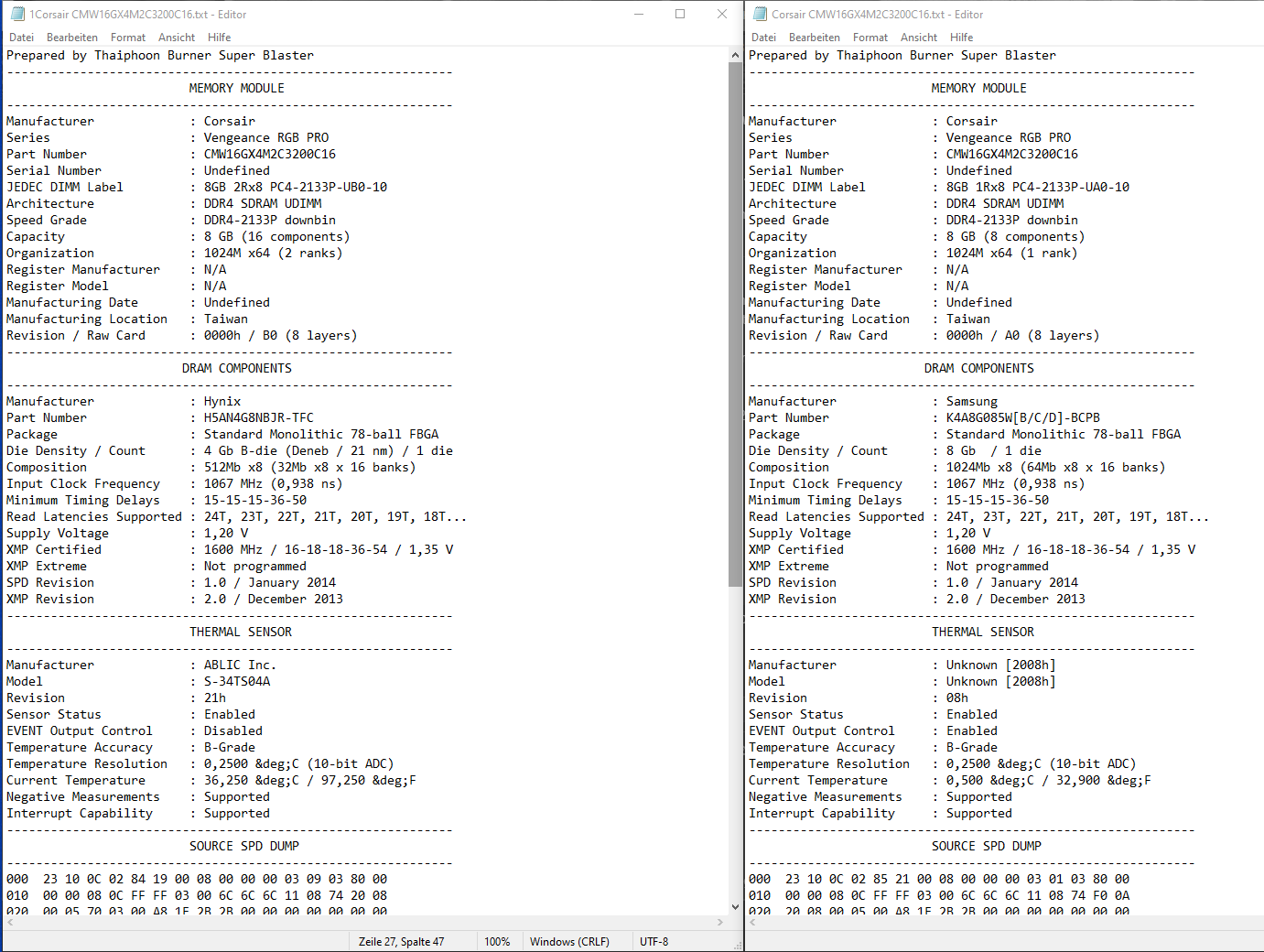1264x952 pixels.
Task: Open Bearbeiten menu in right Editor window
Action: click(815, 38)
